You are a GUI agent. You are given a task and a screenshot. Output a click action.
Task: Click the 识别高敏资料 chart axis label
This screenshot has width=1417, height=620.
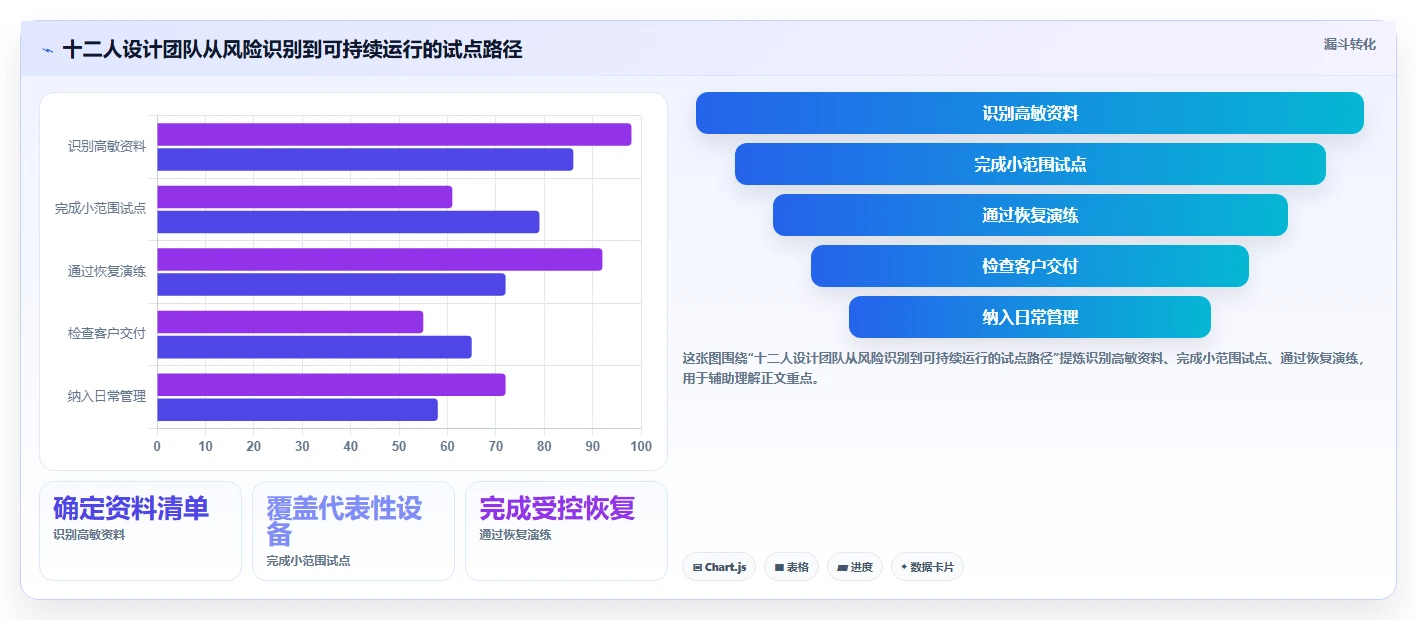pos(107,146)
